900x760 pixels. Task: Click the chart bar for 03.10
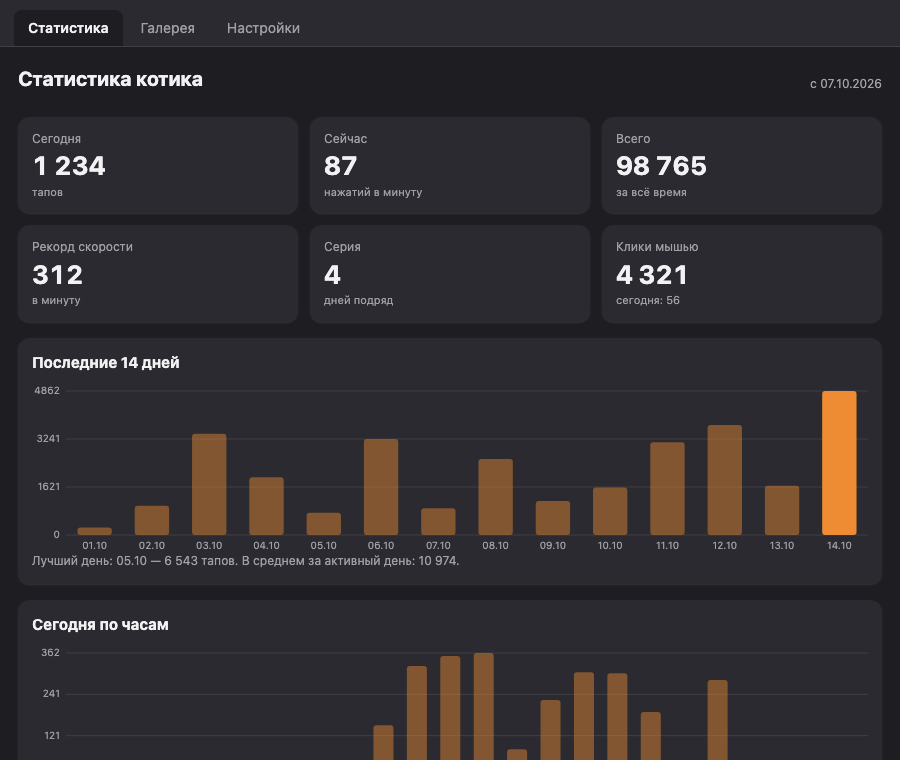[x=209, y=484]
